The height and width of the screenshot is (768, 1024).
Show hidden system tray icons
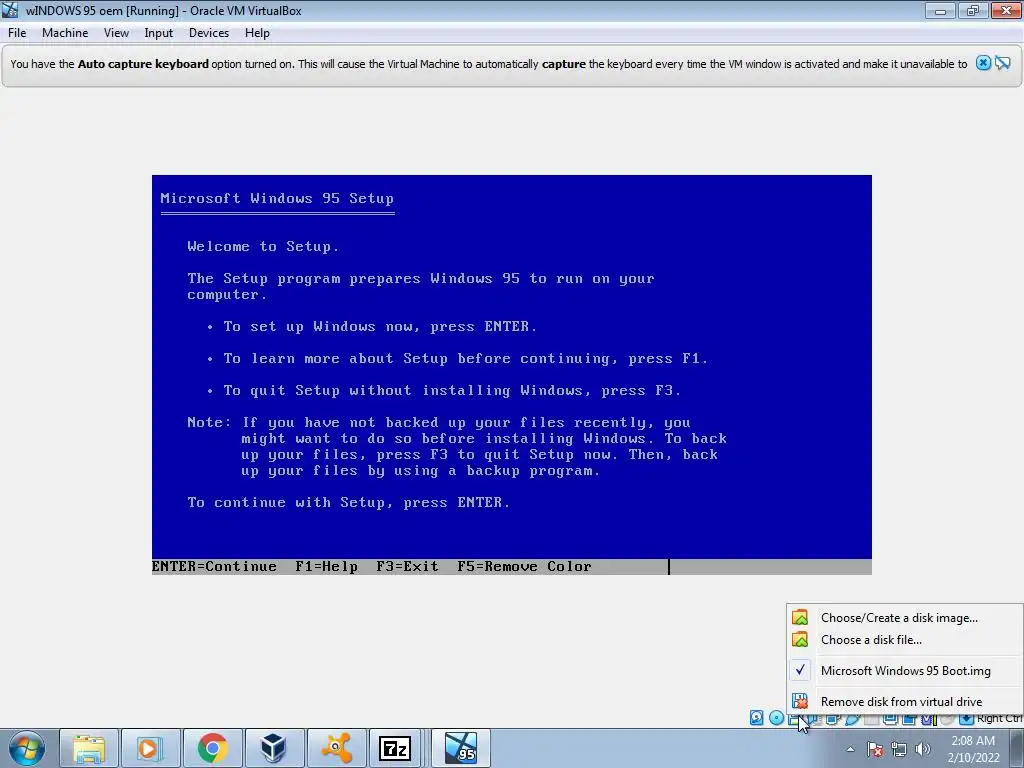point(850,749)
